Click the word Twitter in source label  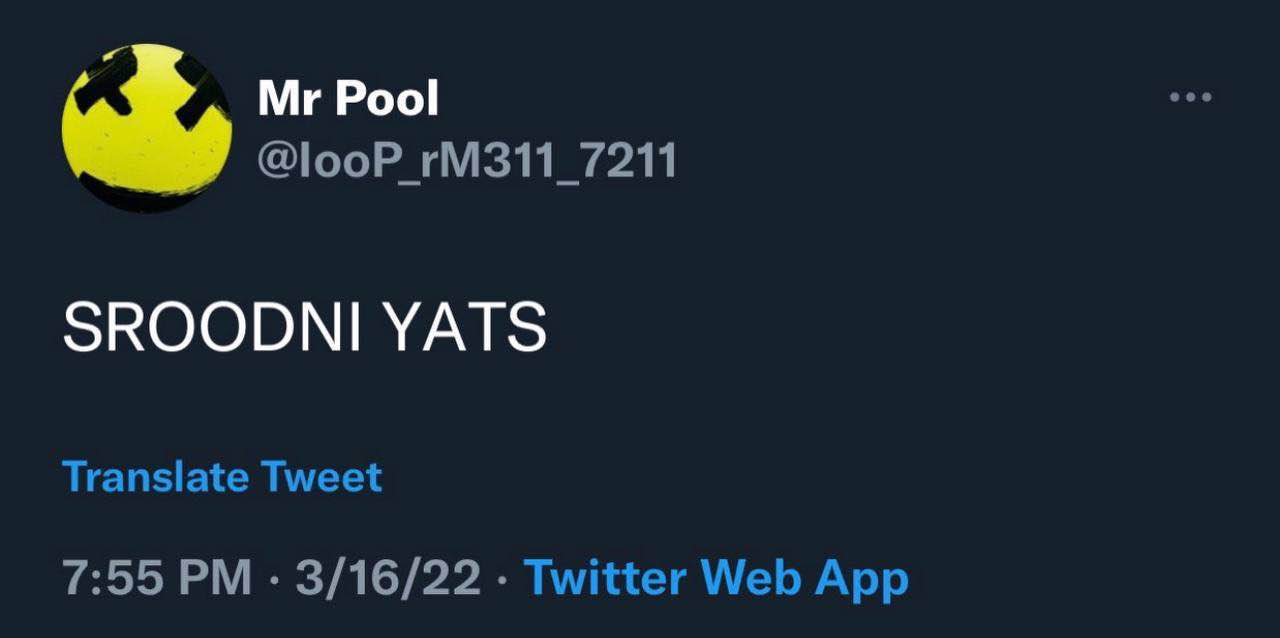(x=605, y=578)
